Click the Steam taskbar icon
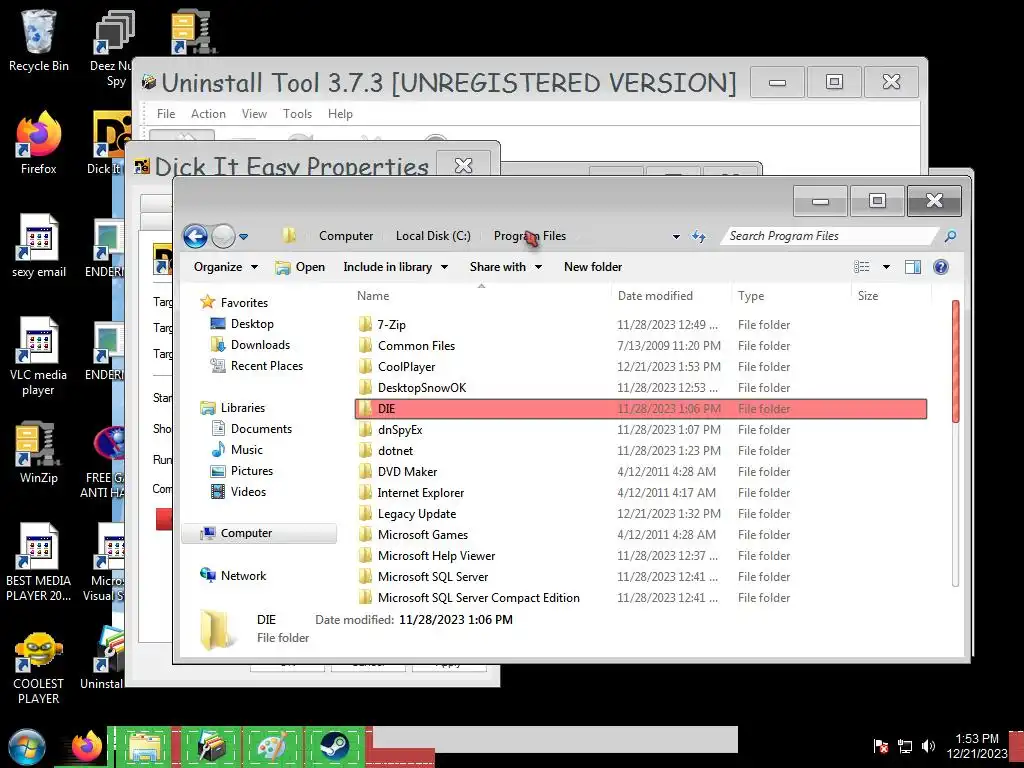The image size is (1024, 768). click(334, 745)
